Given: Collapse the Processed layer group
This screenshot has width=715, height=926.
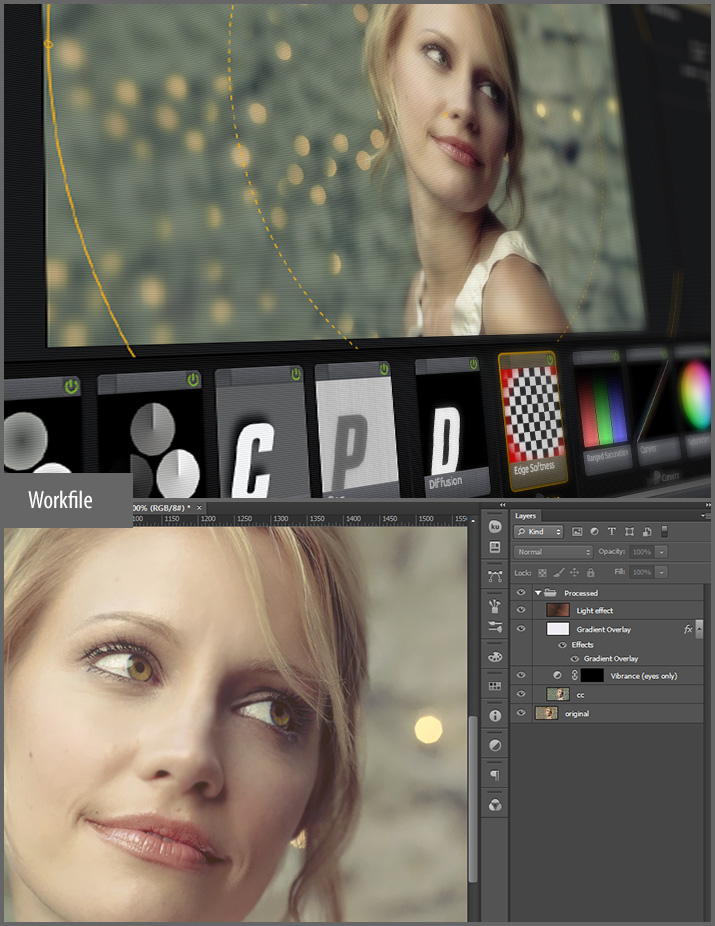Looking at the screenshot, I should (x=538, y=593).
